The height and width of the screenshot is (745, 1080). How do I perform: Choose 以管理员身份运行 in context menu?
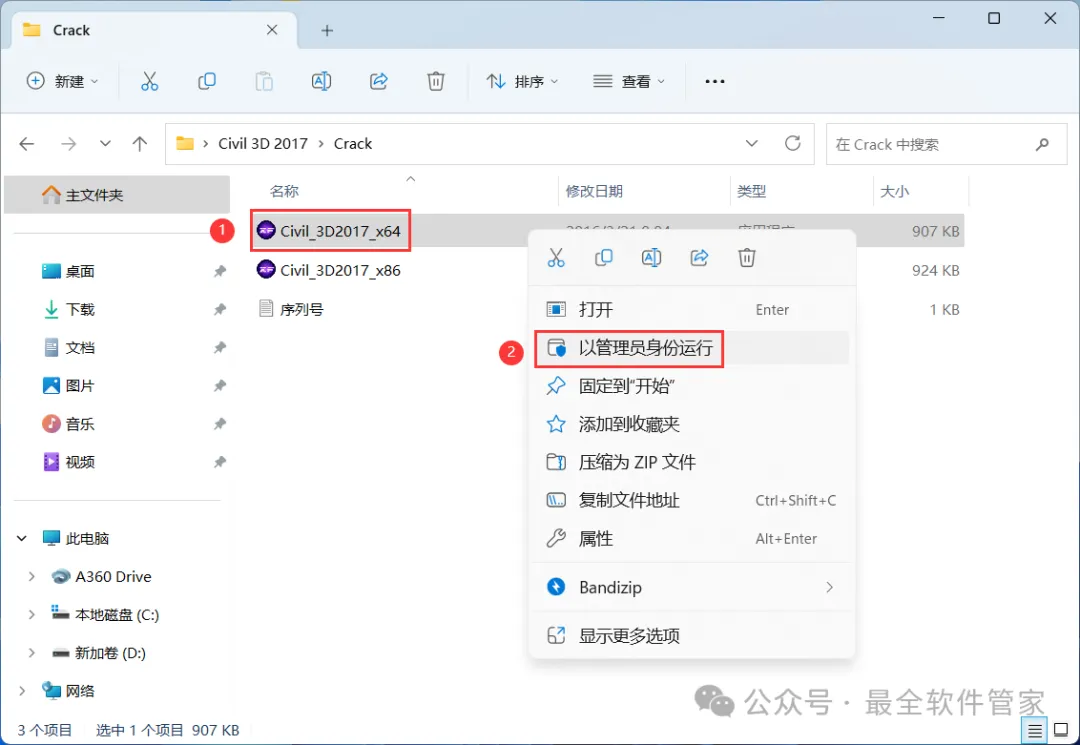pyautogui.click(x=692, y=348)
